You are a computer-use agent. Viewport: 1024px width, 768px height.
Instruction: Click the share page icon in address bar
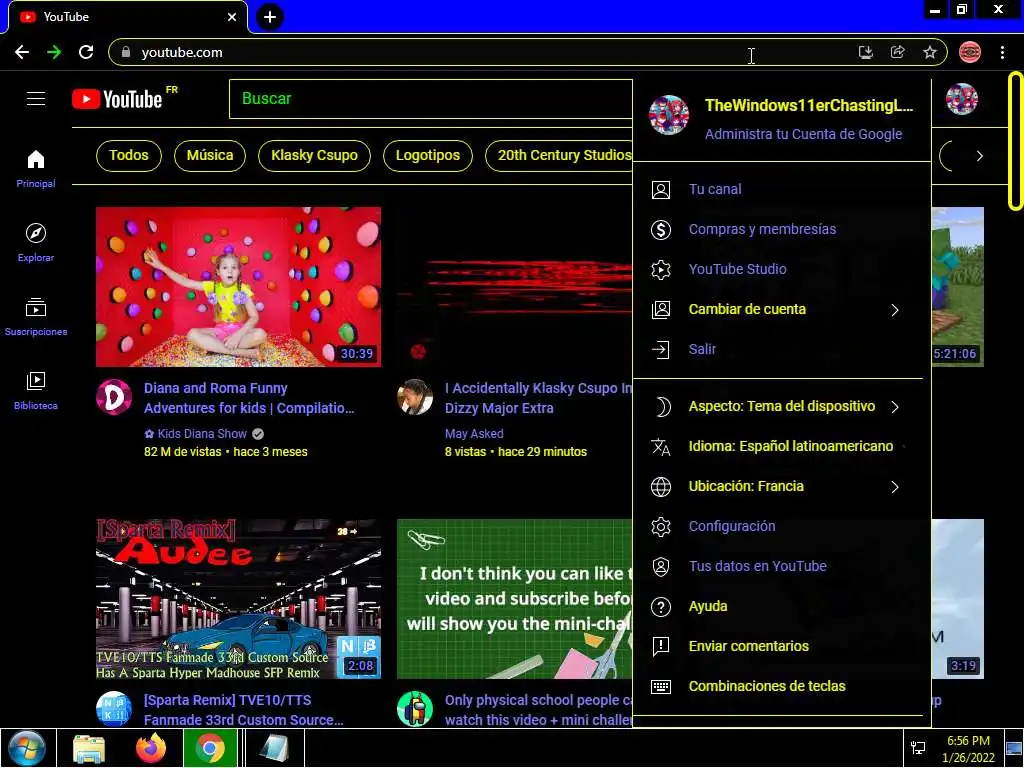[897, 52]
